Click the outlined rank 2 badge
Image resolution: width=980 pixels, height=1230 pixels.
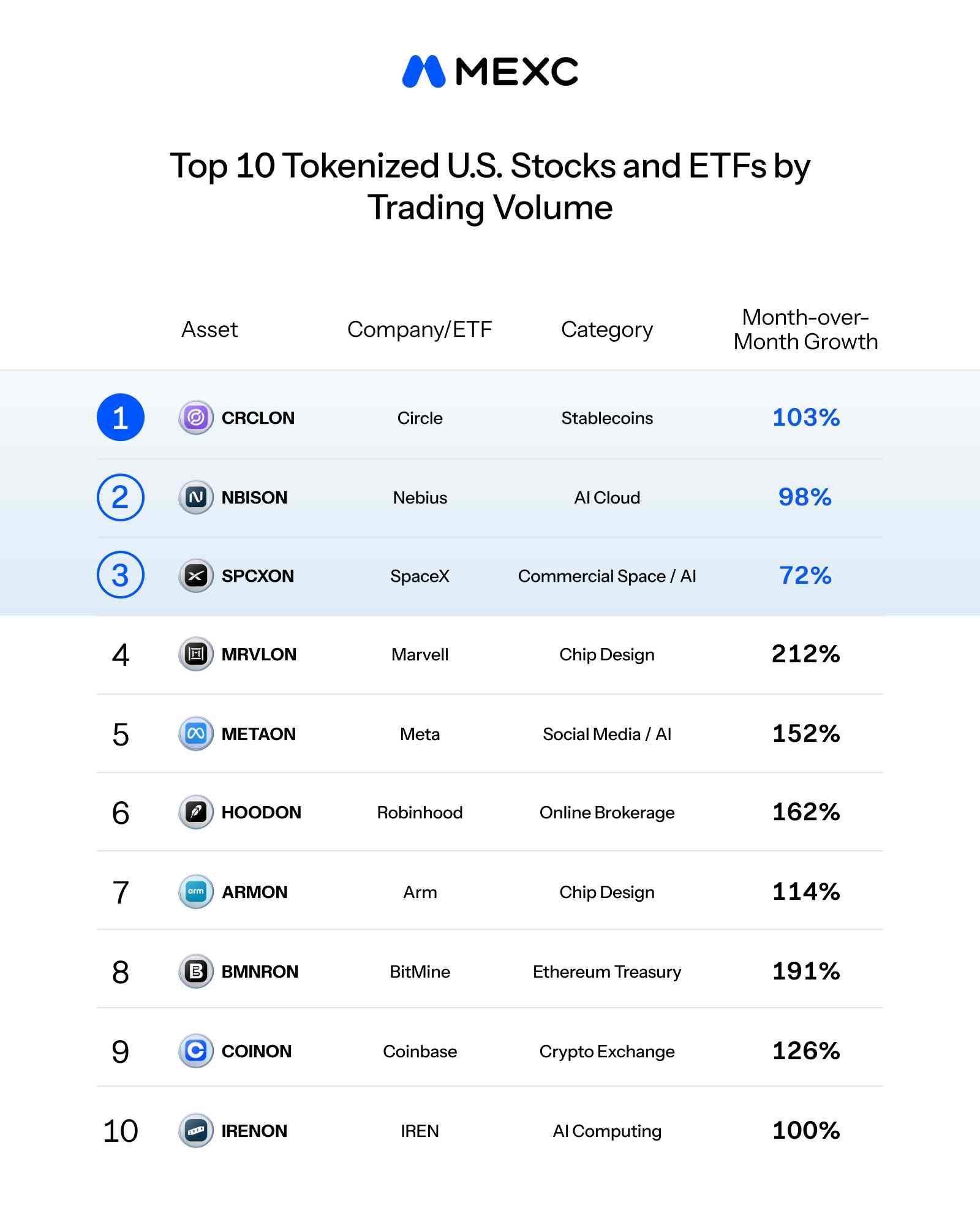[x=121, y=497]
